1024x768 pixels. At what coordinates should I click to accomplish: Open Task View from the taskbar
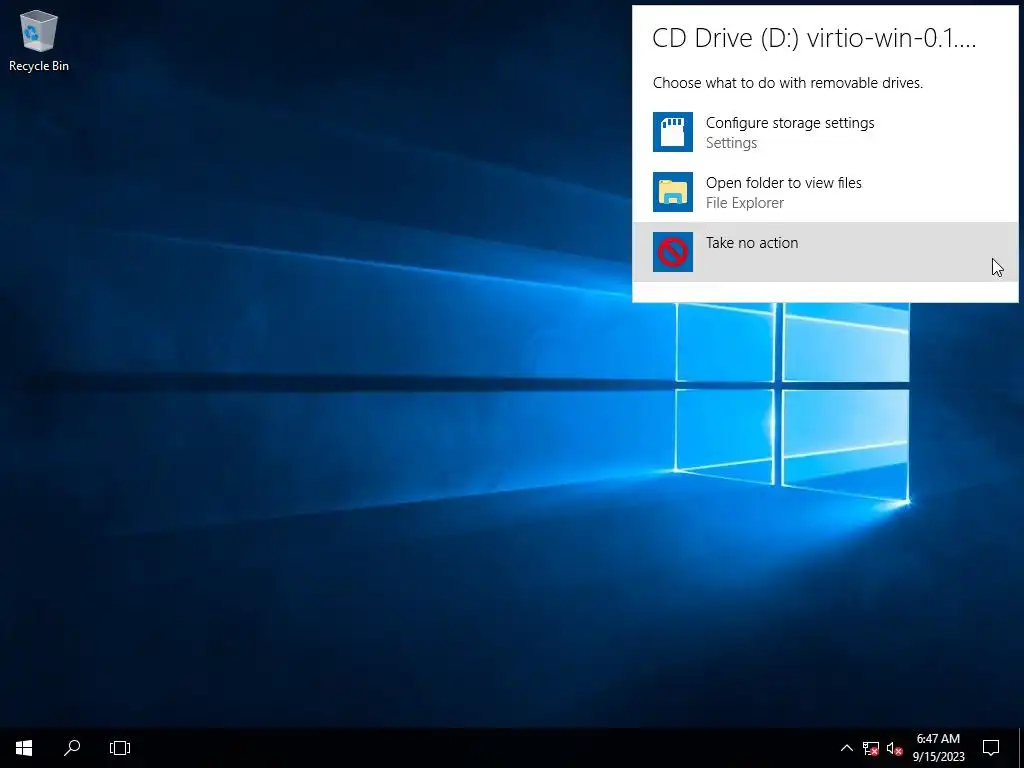(x=120, y=748)
